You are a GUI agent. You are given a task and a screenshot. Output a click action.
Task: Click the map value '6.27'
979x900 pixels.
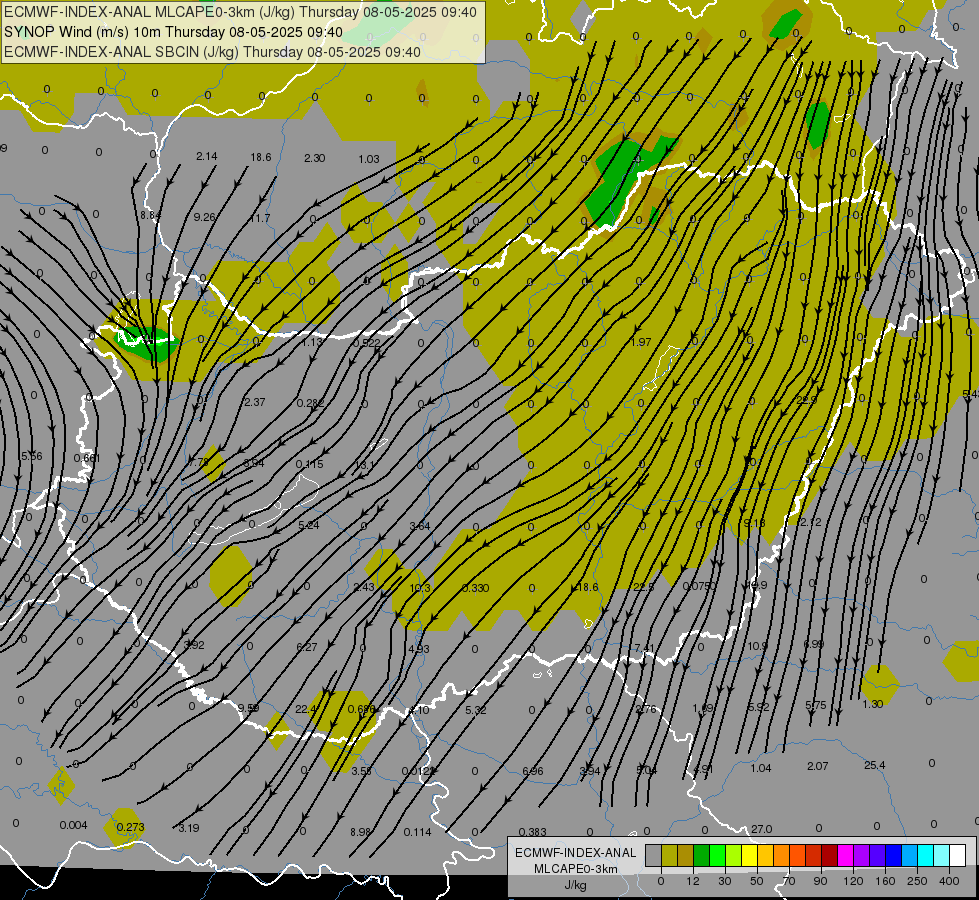307,647
